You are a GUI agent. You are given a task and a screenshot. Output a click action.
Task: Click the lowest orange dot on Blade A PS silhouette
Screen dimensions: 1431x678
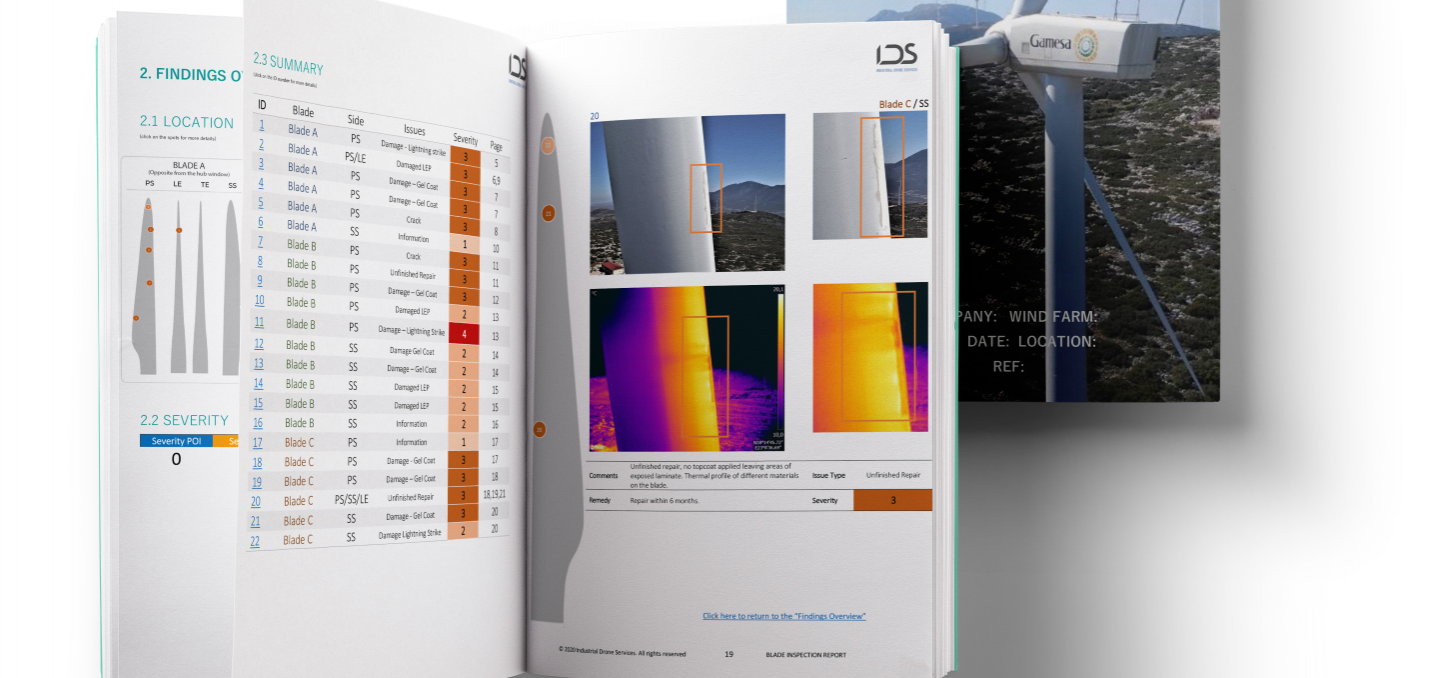click(x=136, y=318)
